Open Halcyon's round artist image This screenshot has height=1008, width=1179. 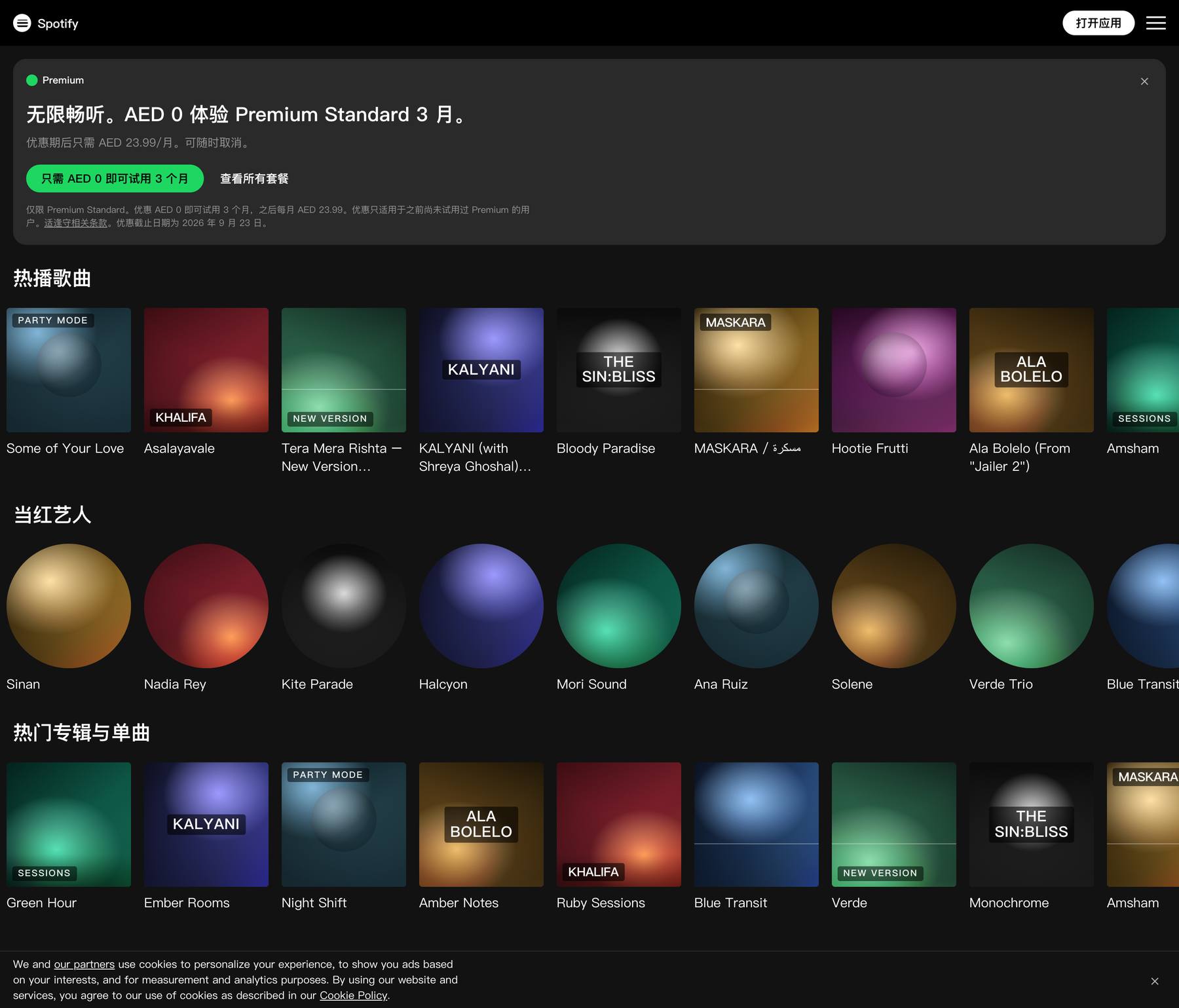coord(481,606)
